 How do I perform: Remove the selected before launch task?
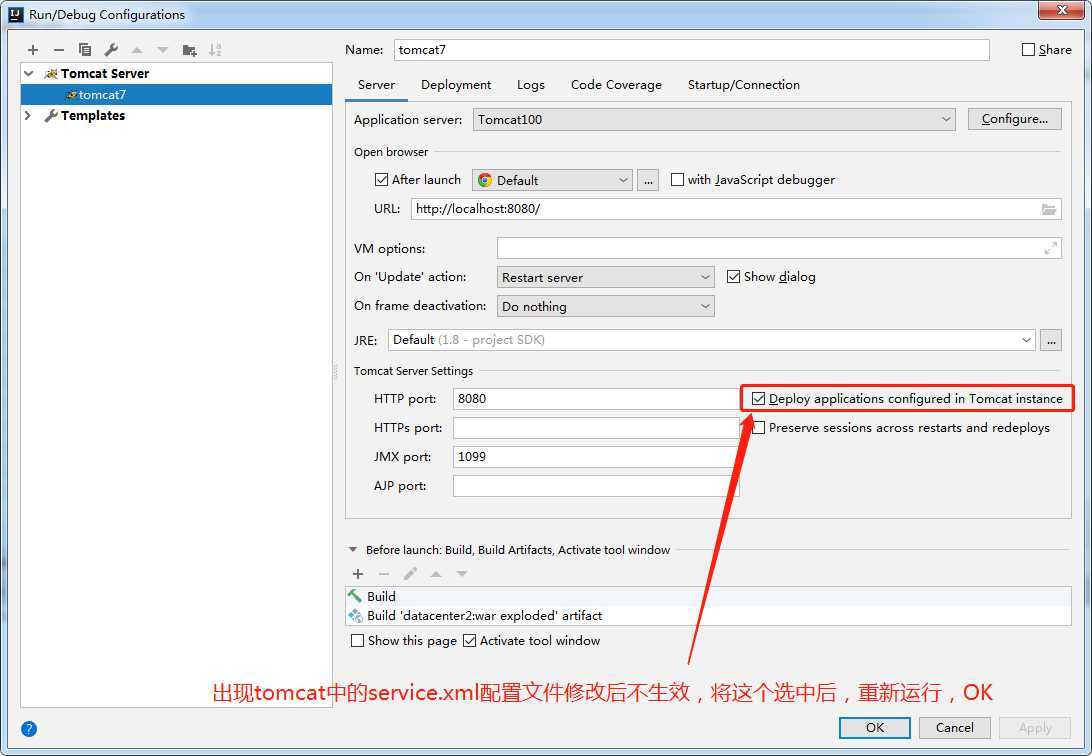click(384, 574)
